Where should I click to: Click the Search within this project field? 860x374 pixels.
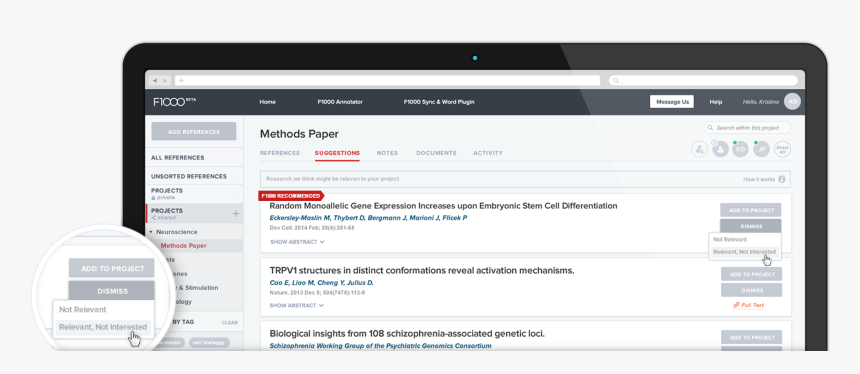[747, 128]
